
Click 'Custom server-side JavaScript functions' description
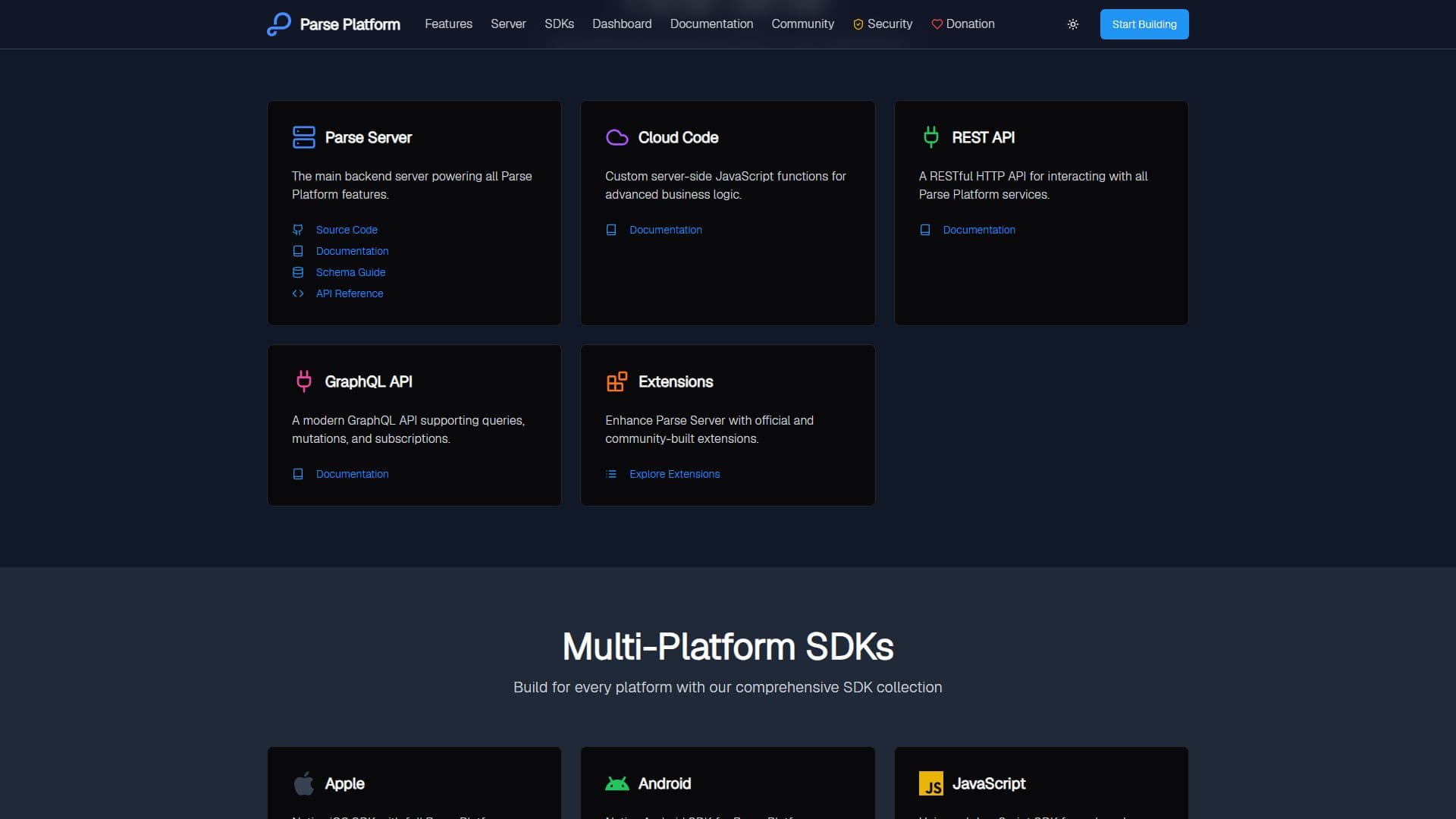click(725, 185)
